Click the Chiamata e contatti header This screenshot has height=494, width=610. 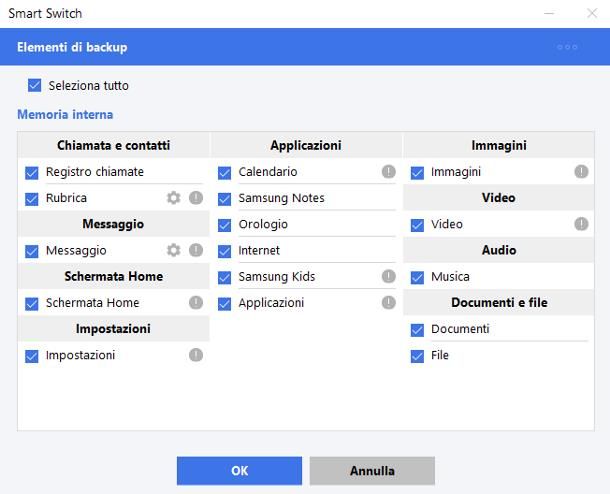tap(114, 145)
